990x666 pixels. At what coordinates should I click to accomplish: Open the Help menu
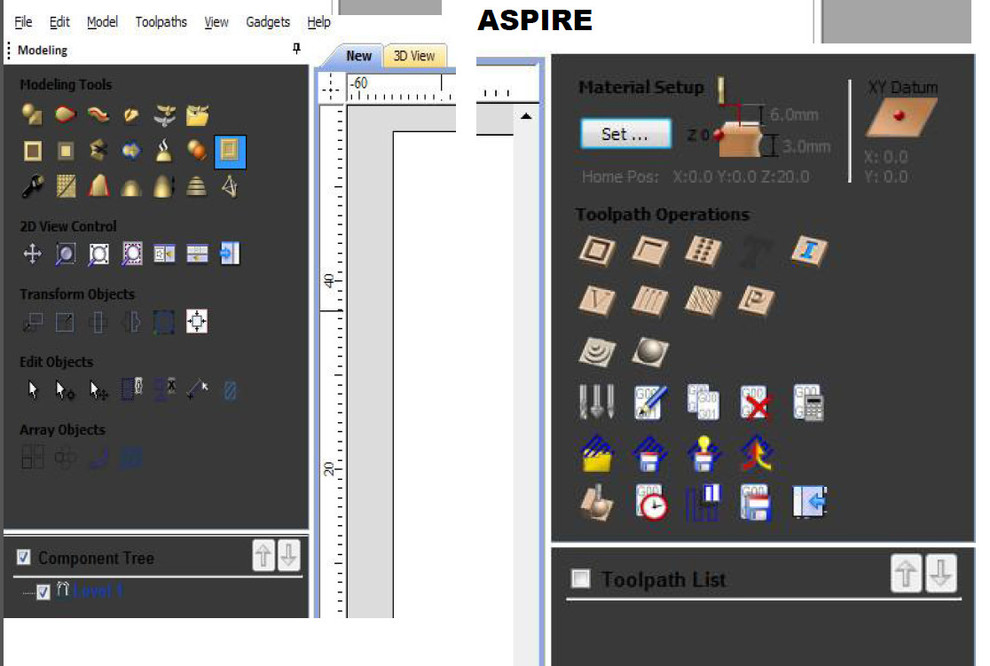pyautogui.click(x=319, y=22)
